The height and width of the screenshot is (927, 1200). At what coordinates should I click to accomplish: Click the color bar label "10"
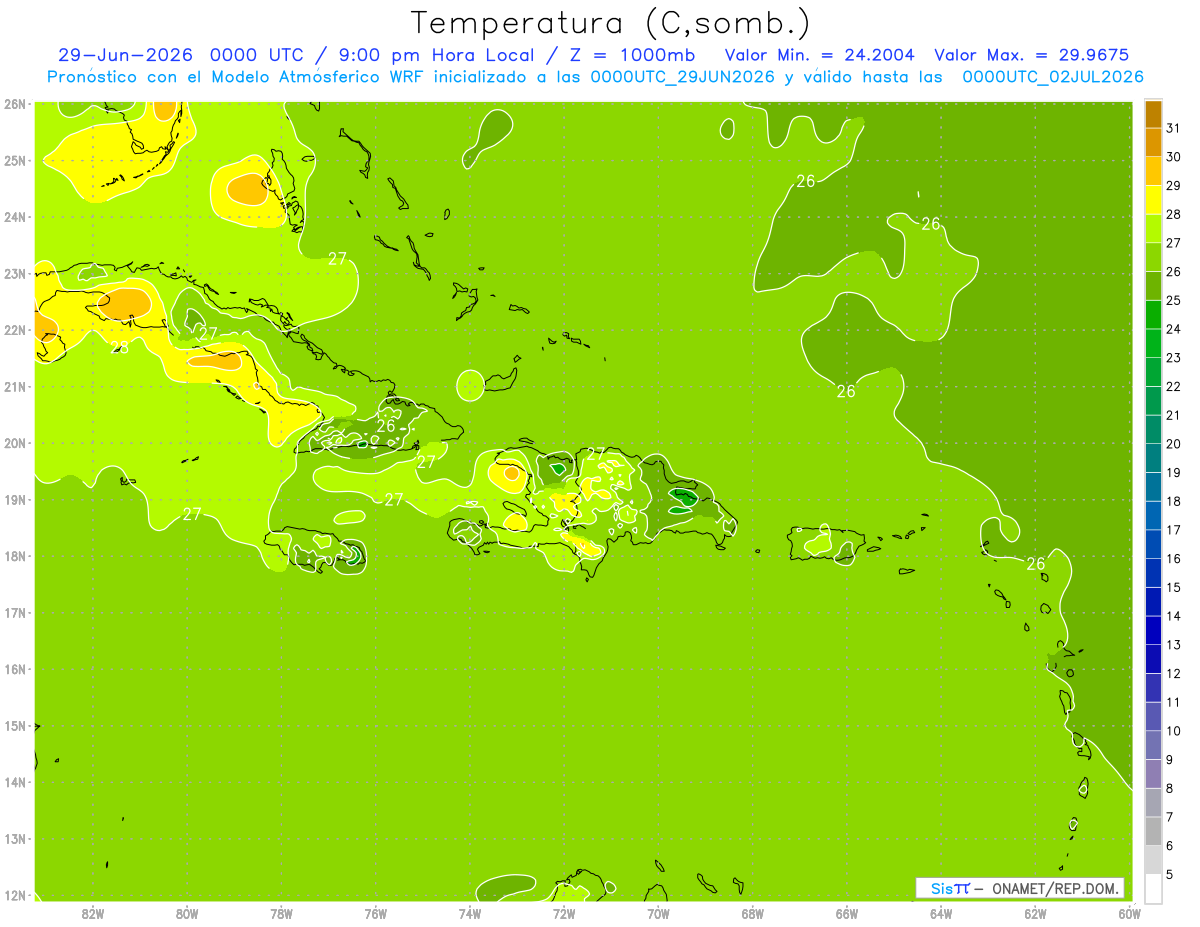click(x=1175, y=730)
